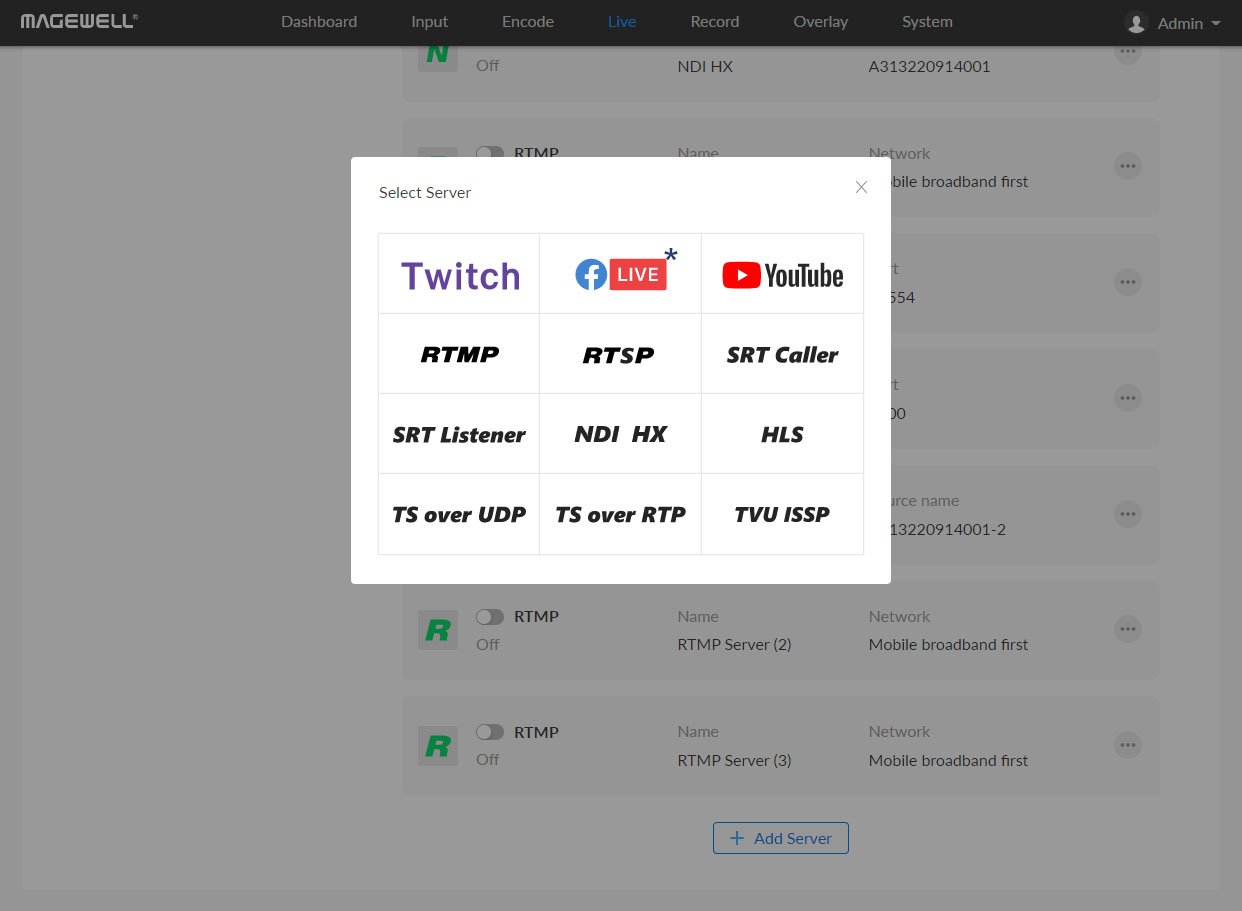Choose the Twitch server tile
This screenshot has width=1242, height=911.
(459, 274)
